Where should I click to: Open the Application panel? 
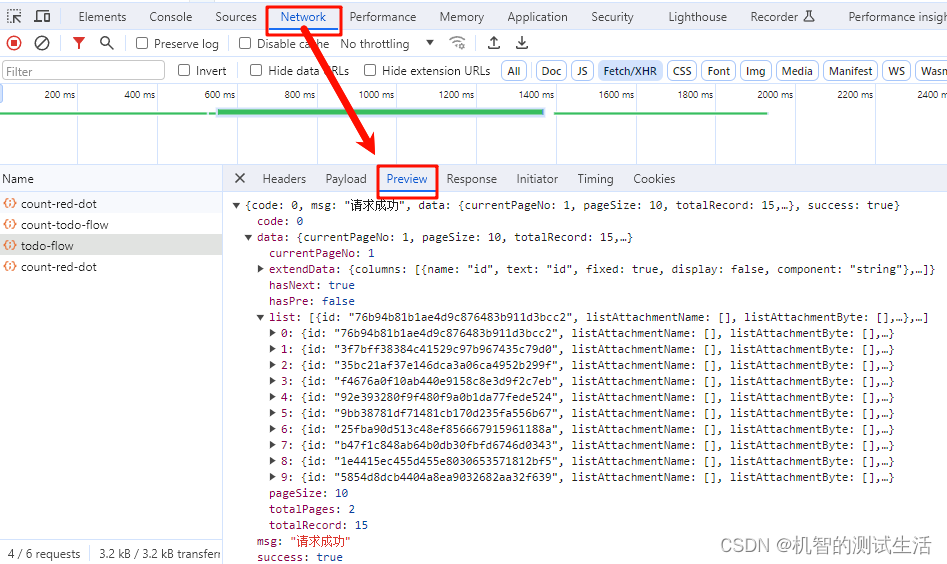538,17
